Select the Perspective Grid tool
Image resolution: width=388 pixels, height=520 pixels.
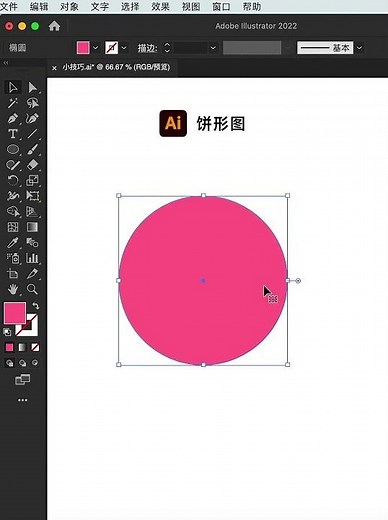point(32,211)
